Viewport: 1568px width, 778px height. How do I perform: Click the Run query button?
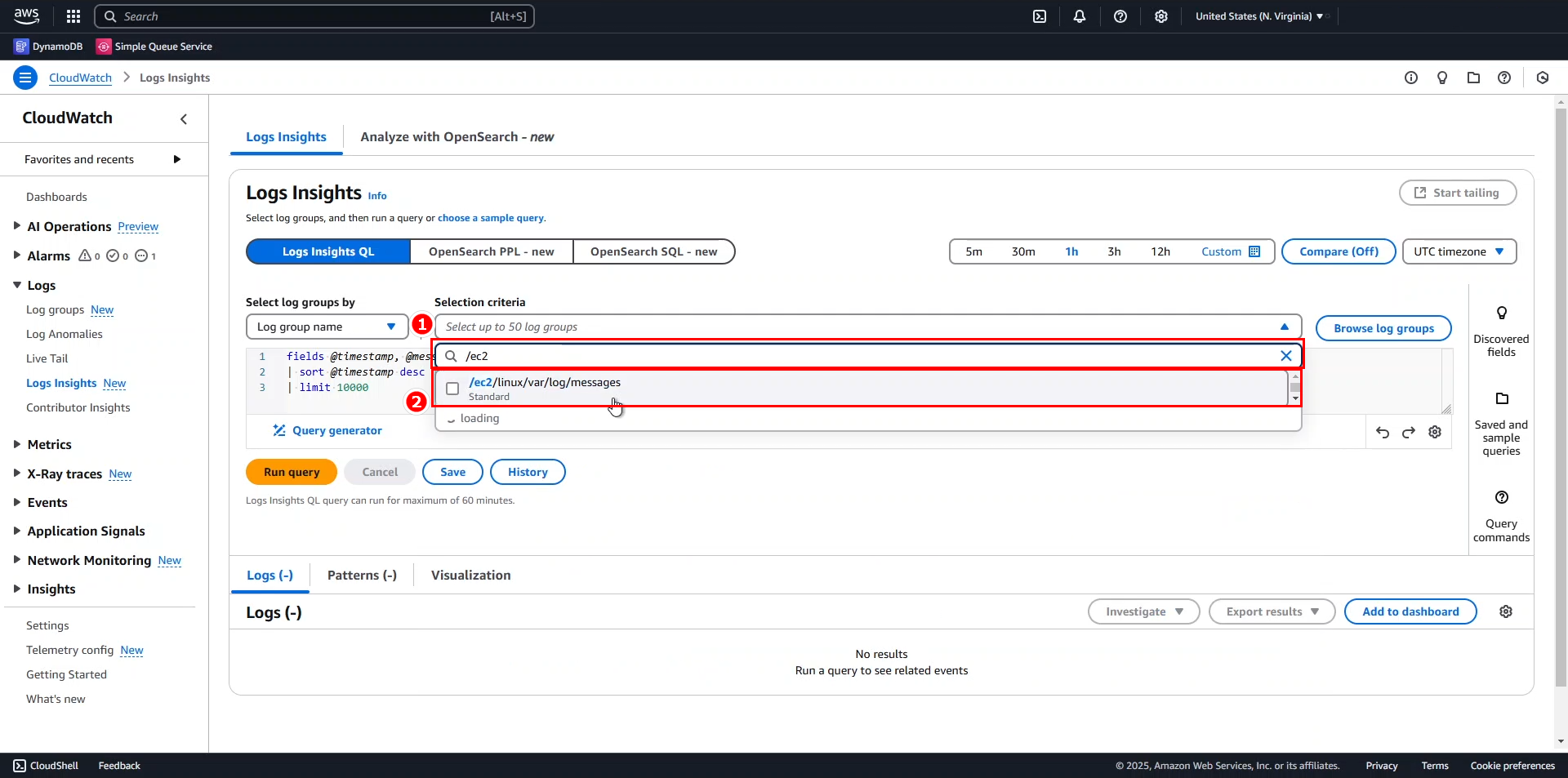(292, 472)
